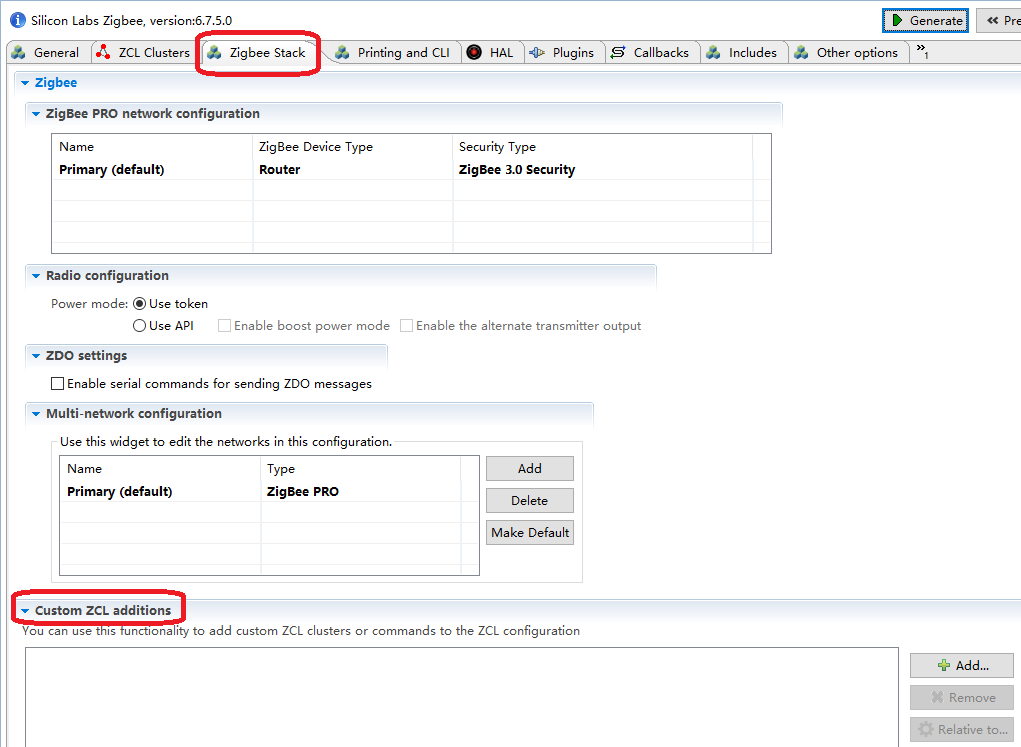Enable serial commands for sending ZDO messages

pyautogui.click(x=58, y=383)
